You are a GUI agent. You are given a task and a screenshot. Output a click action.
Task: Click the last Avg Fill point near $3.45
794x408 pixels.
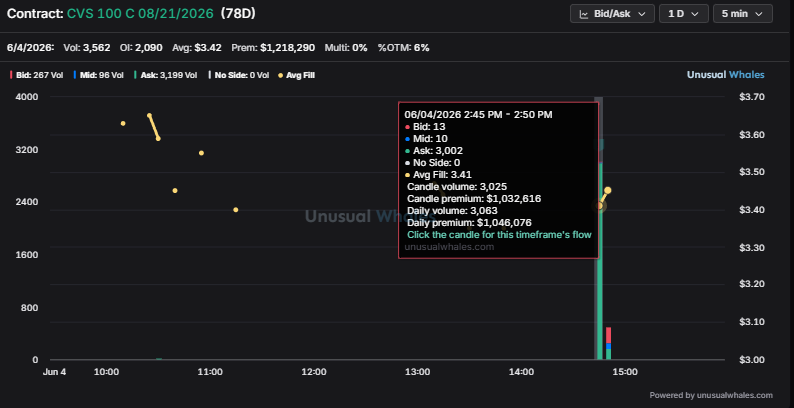coord(608,190)
